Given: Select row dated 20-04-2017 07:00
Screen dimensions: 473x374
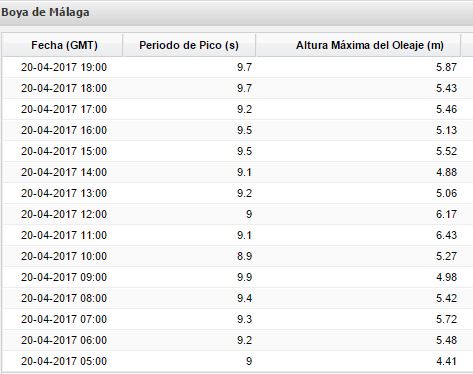Looking at the screenshot, I should click(x=231, y=319).
